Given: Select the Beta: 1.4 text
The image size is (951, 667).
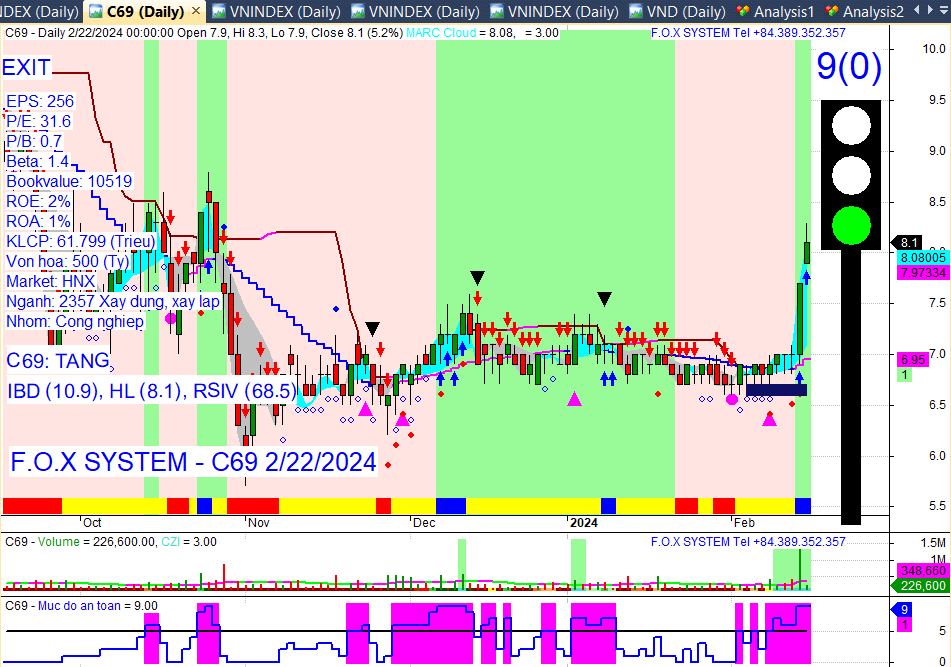Looking at the screenshot, I should click(38, 161).
